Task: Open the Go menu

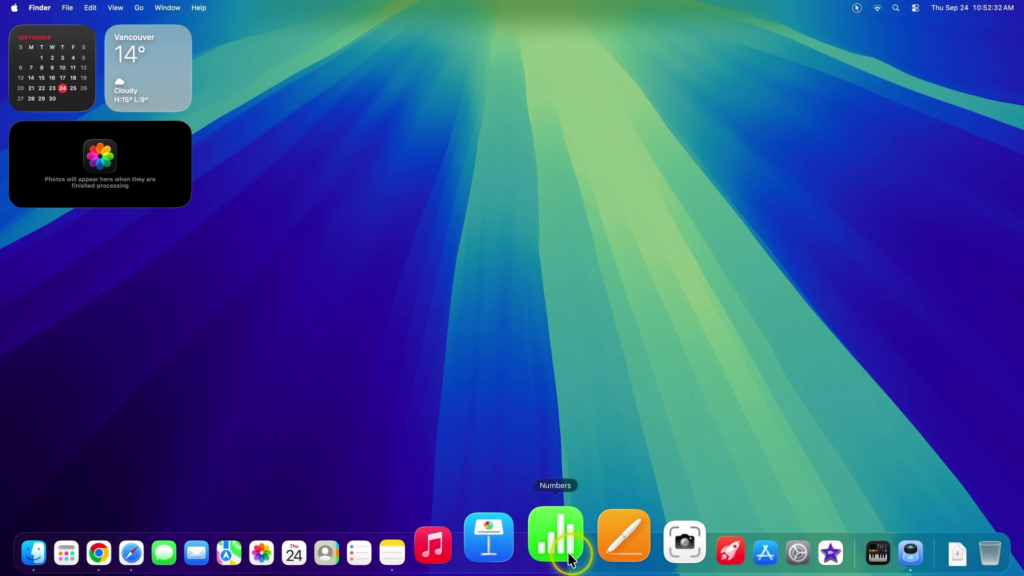Action: [x=138, y=8]
